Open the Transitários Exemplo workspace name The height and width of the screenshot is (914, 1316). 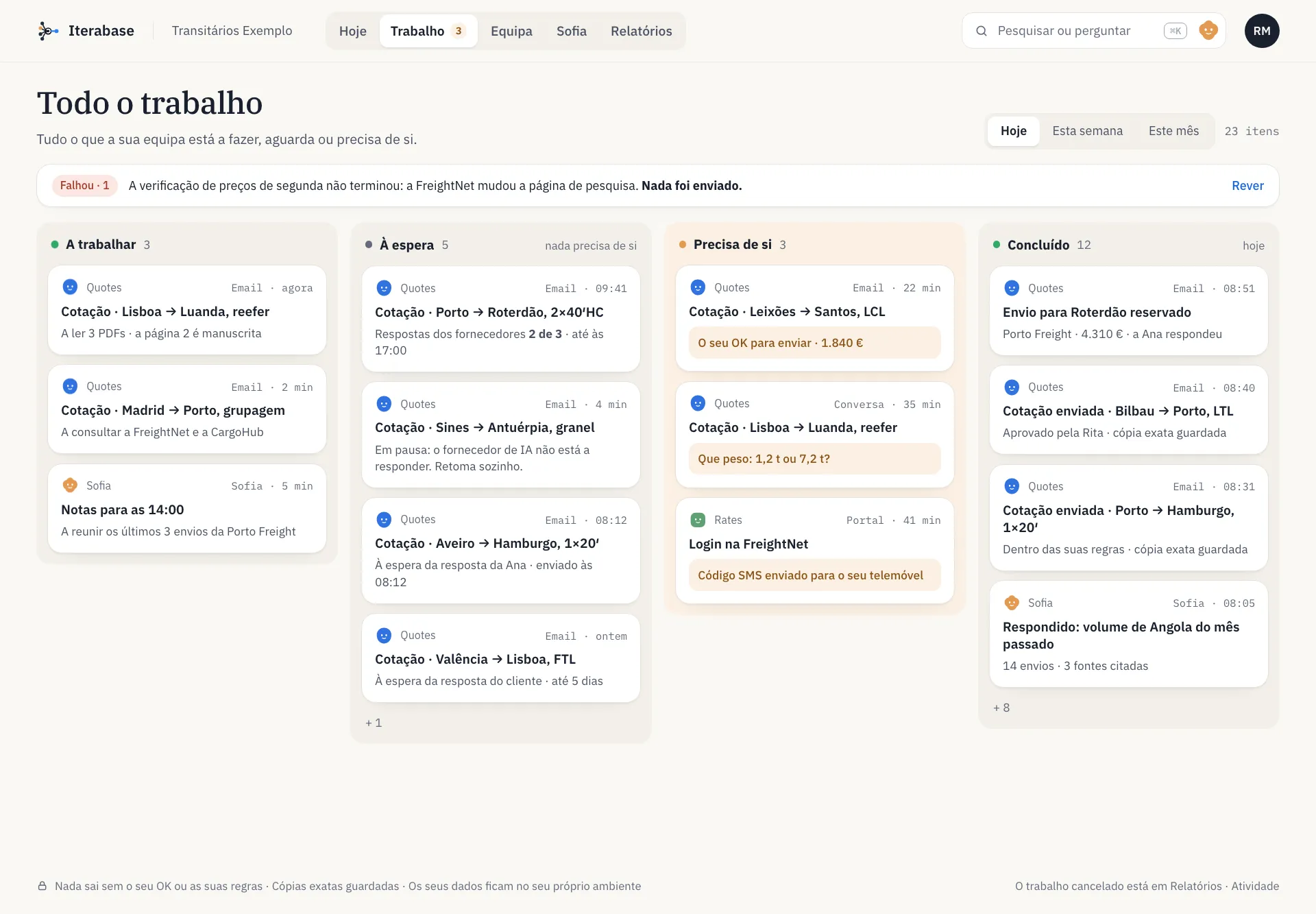[232, 31]
